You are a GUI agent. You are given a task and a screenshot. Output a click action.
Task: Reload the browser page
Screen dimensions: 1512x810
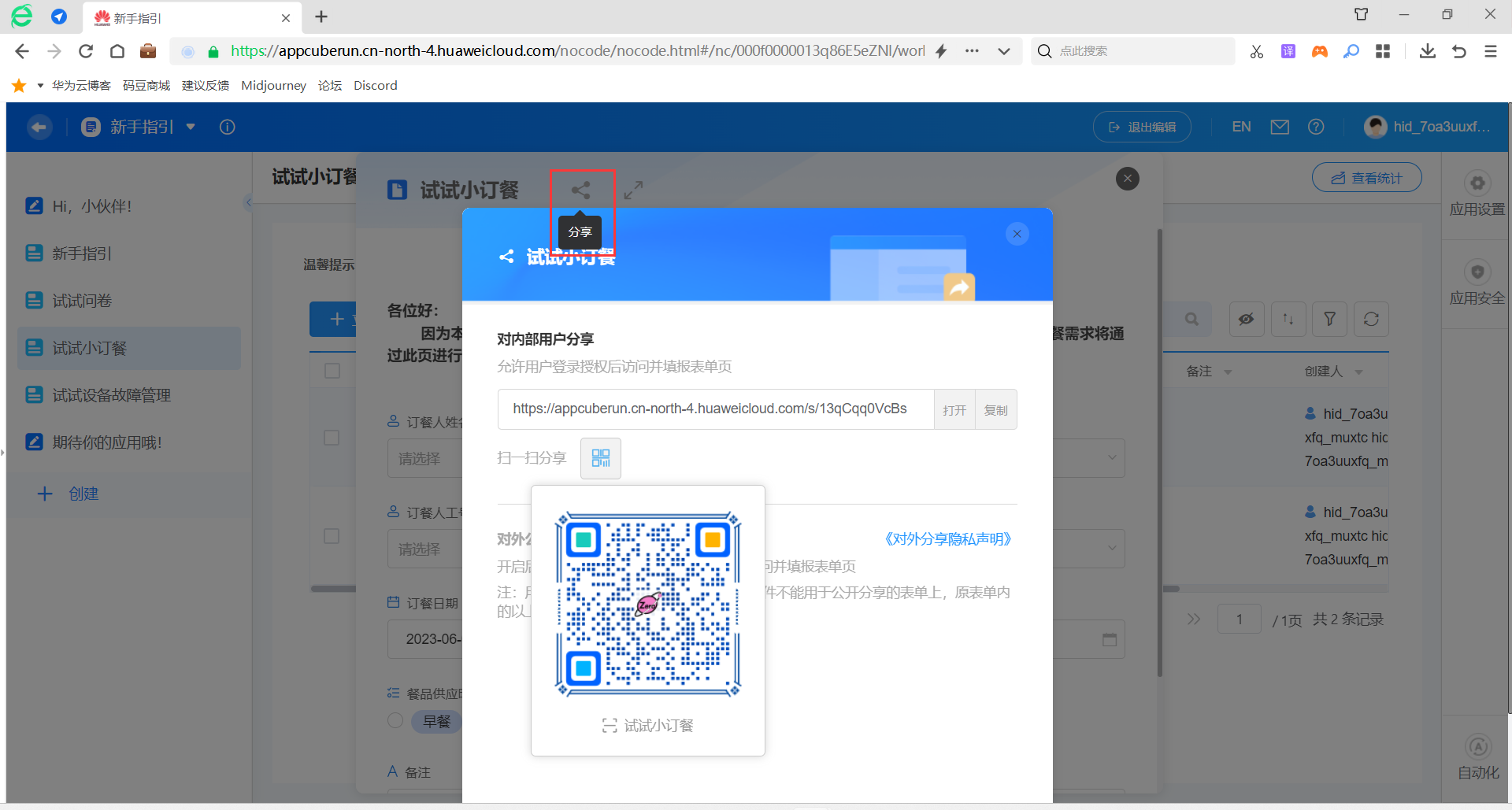pos(86,51)
